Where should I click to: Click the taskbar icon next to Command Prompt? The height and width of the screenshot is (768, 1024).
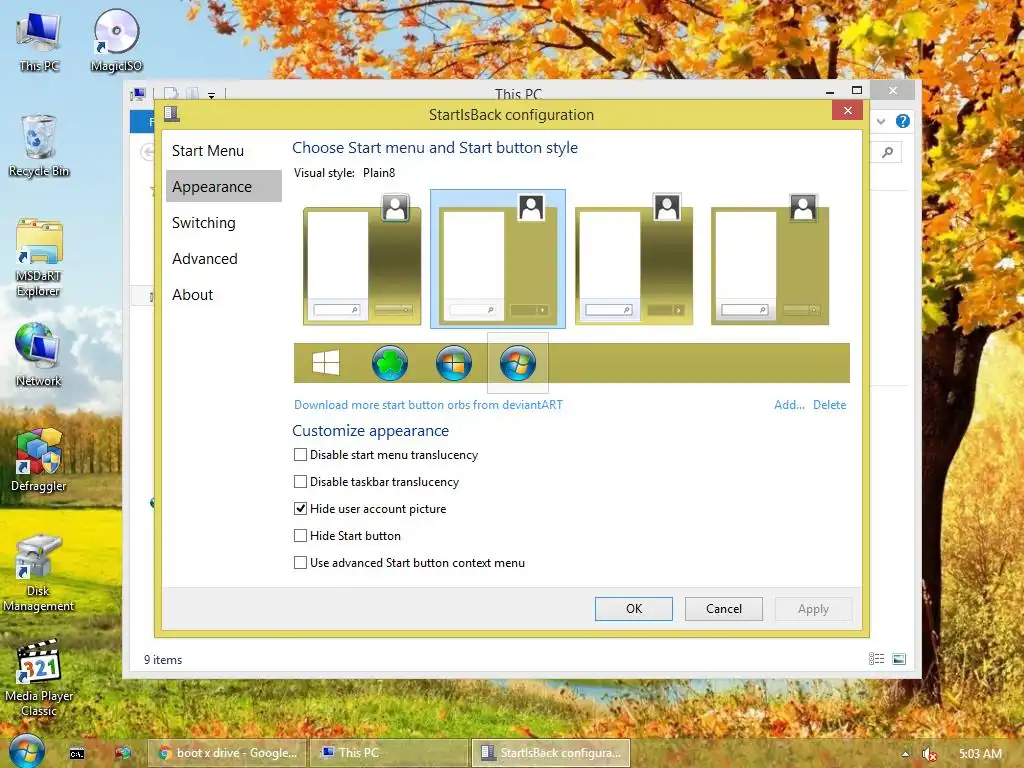(122, 754)
